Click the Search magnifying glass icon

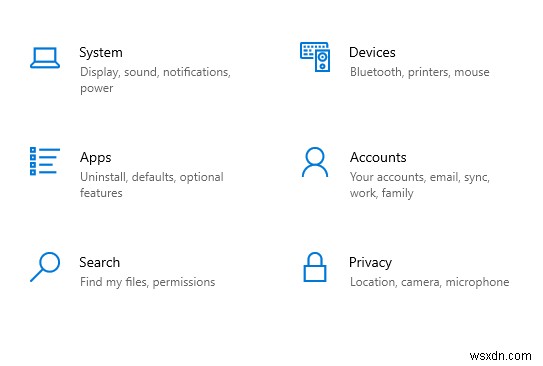click(45, 267)
